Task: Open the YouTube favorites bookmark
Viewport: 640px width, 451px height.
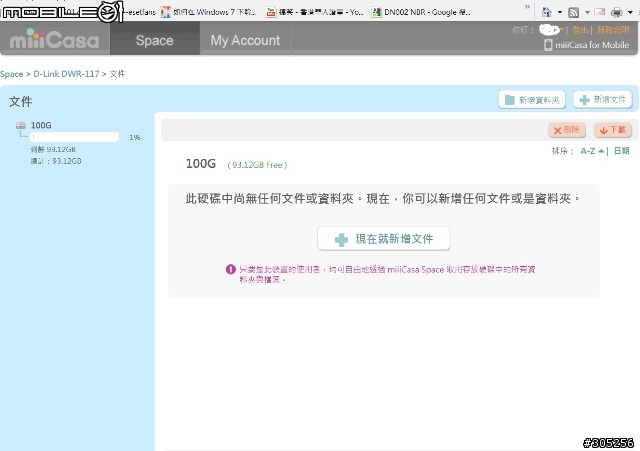Action: click(315, 12)
